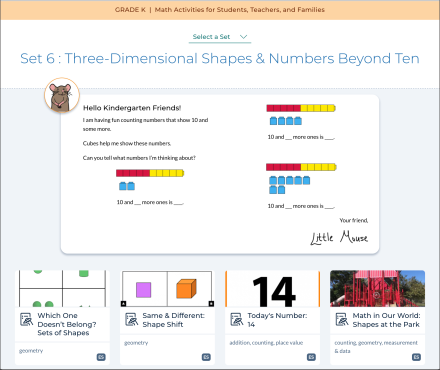
Task: Open Same & Different: Shape Shift activity
Action: click(173, 320)
